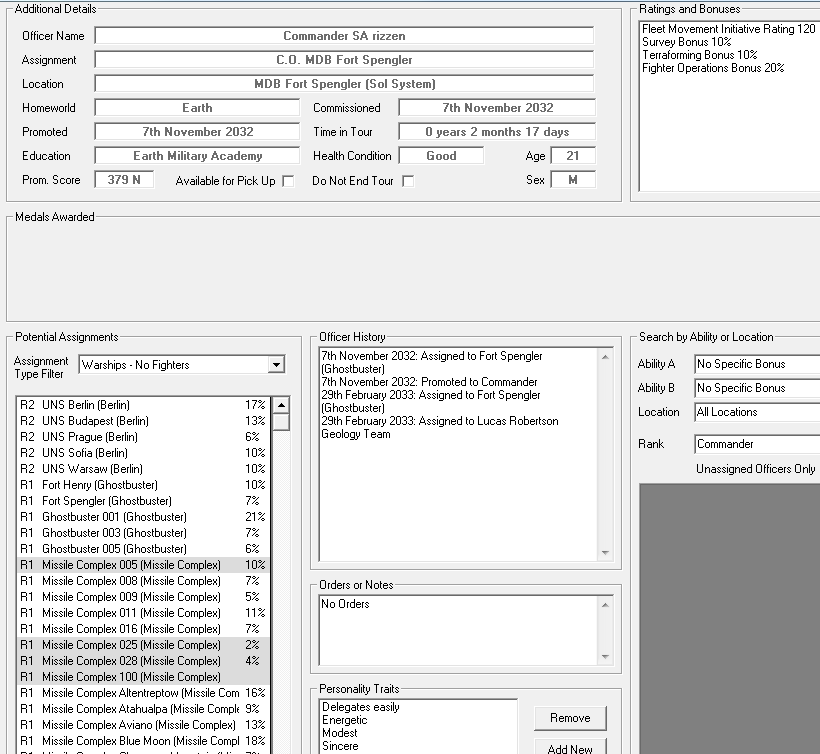Select the Modest personality trait
The height and width of the screenshot is (754, 820).
[339, 733]
